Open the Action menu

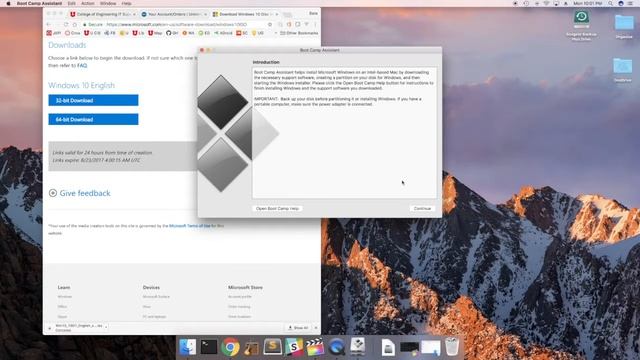pyautogui.click(x=87, y=3)
